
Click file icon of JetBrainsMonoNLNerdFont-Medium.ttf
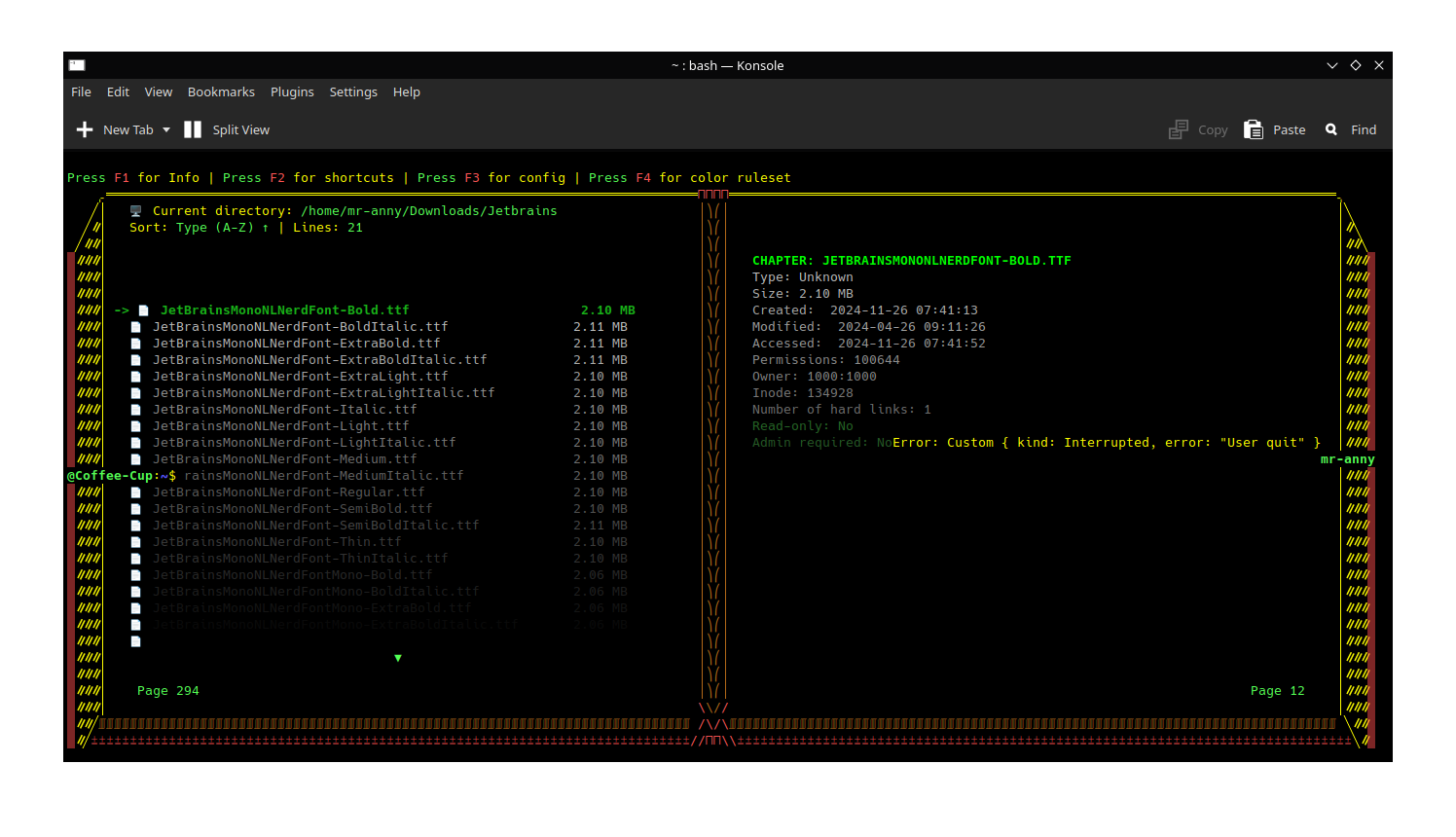point(135,459)
